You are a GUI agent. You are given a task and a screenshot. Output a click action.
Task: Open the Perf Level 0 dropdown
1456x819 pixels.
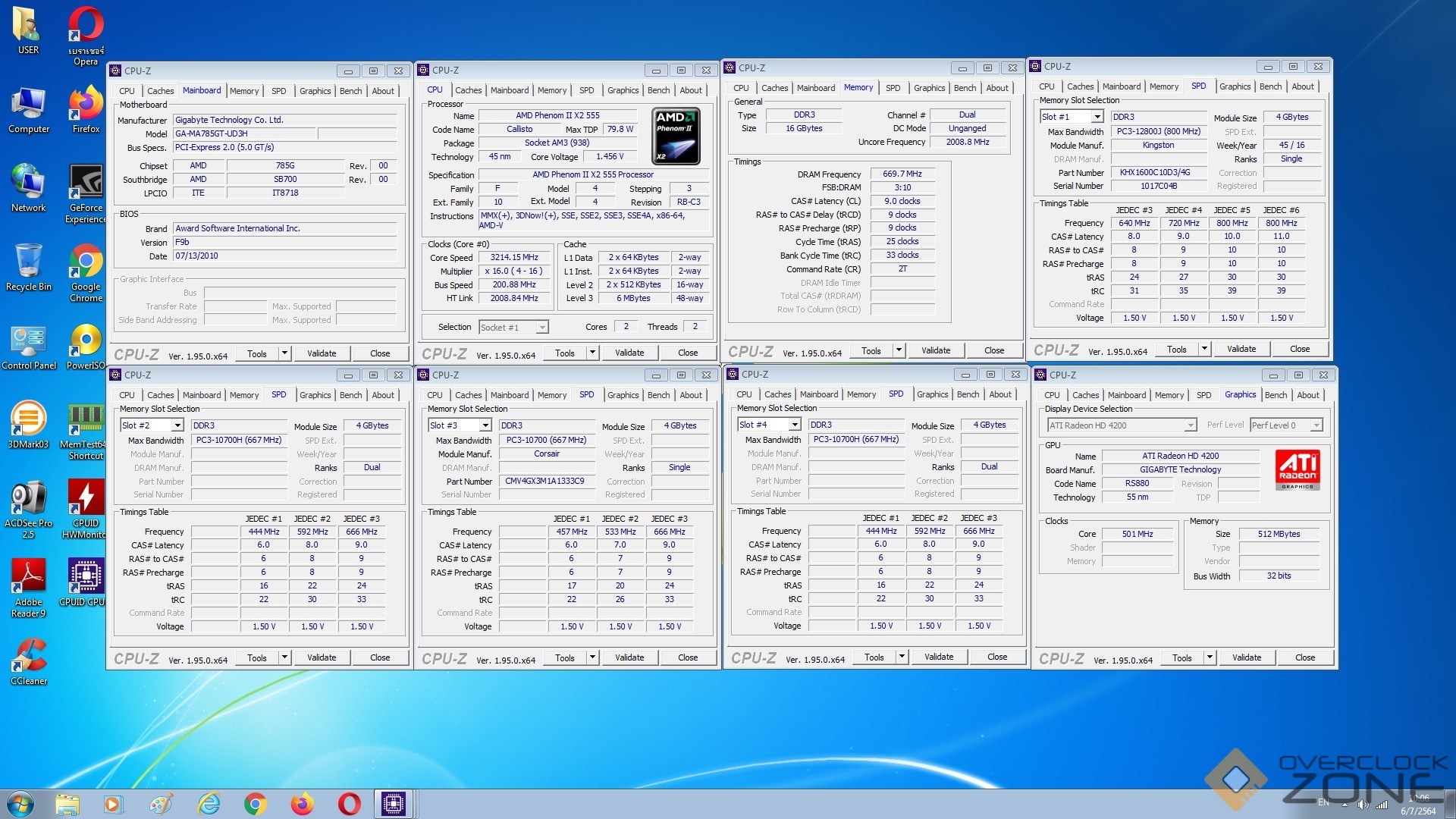[1316, 425]
